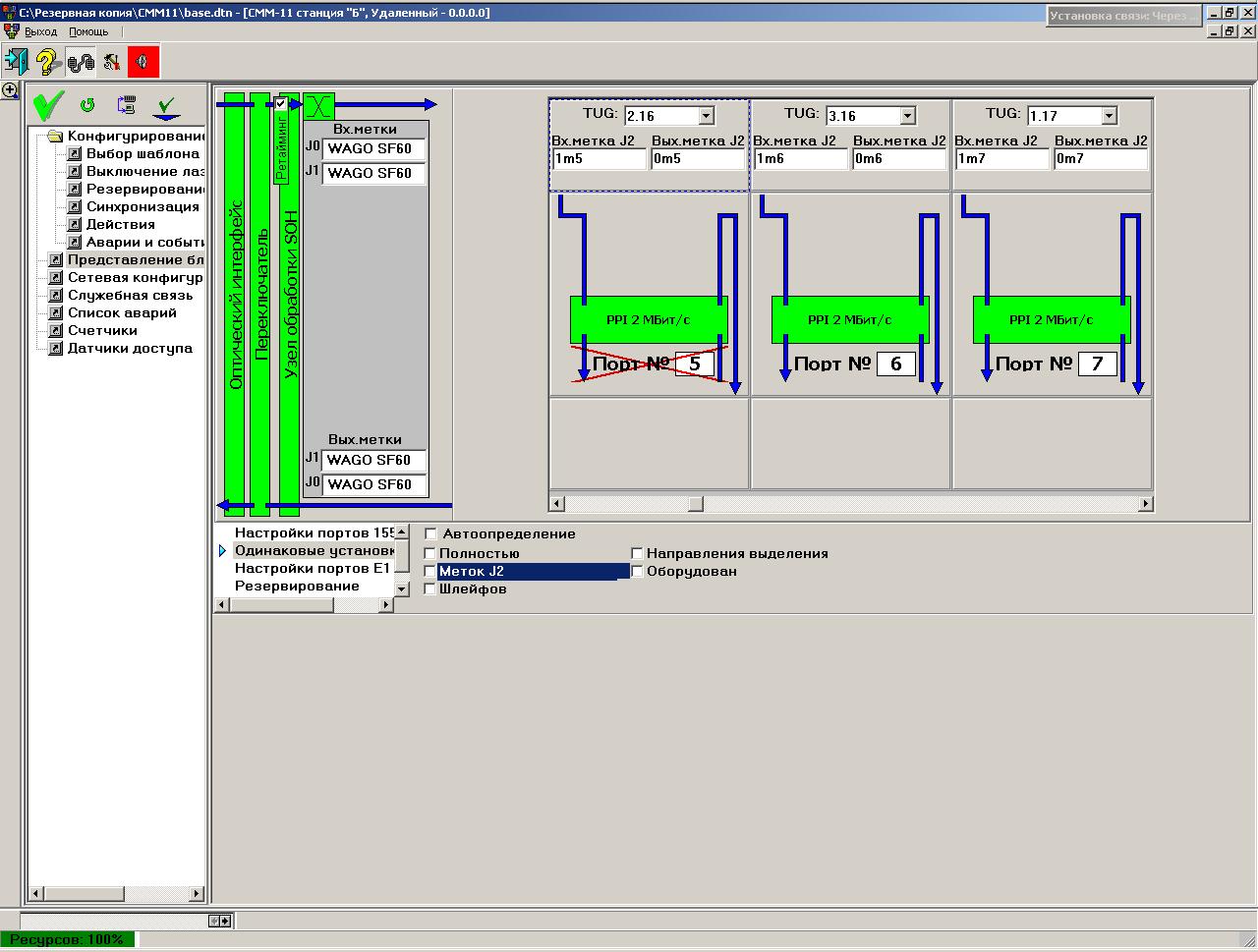
Task: Click the exit door toolbar icon
Action: click(17, 62)
